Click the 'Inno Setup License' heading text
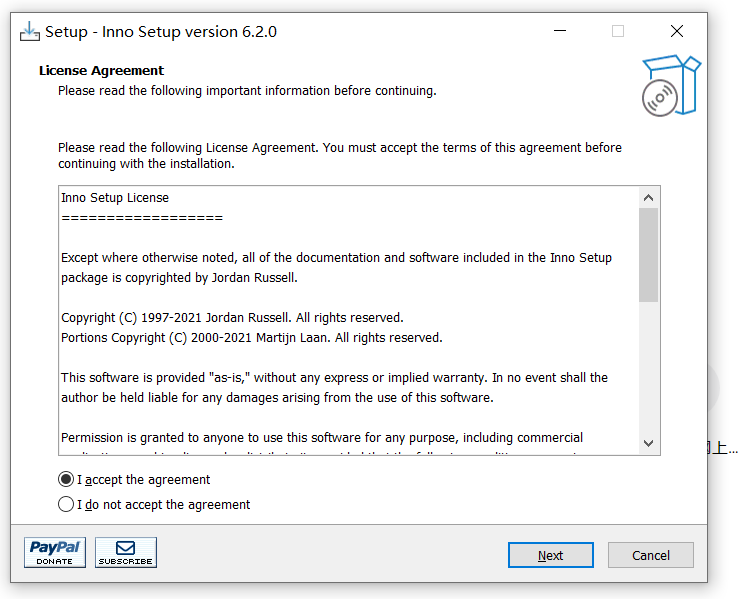Screen dimensions: 741x599 click(x=115, y=197)
